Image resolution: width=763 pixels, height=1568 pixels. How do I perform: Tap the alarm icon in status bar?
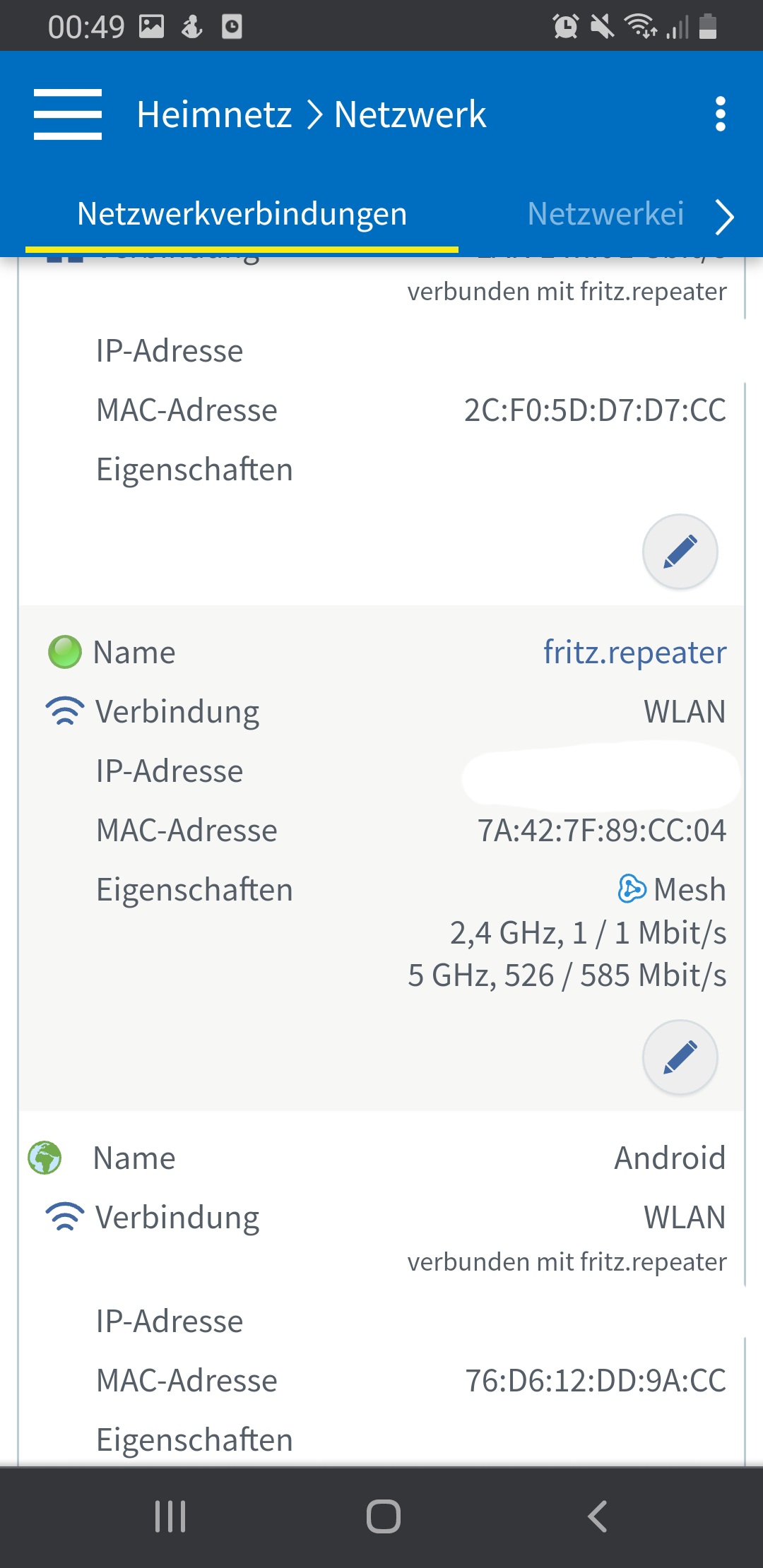click(565, 27)
